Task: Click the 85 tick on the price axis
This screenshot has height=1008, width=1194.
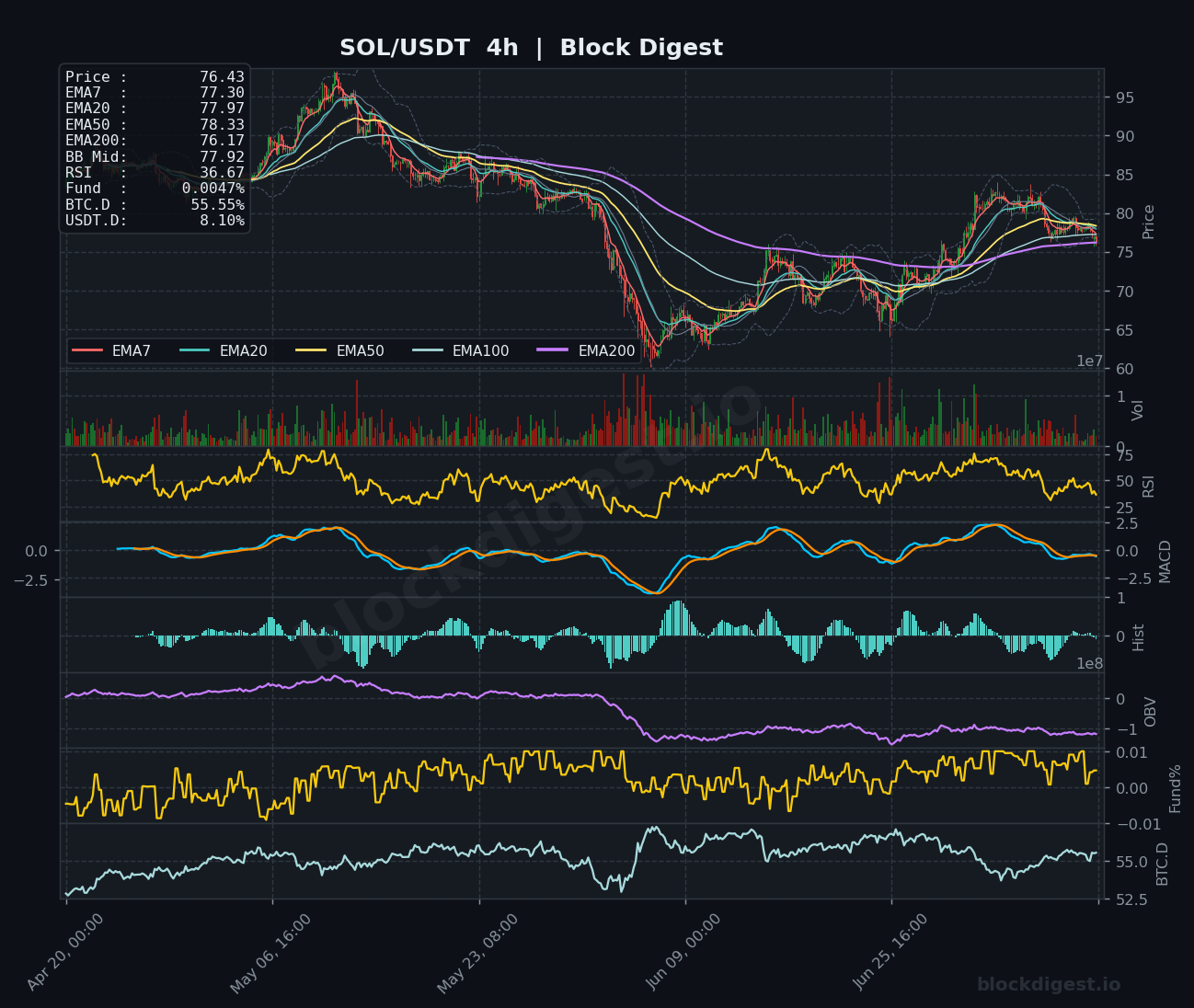Action: (x=1124, y=175)
